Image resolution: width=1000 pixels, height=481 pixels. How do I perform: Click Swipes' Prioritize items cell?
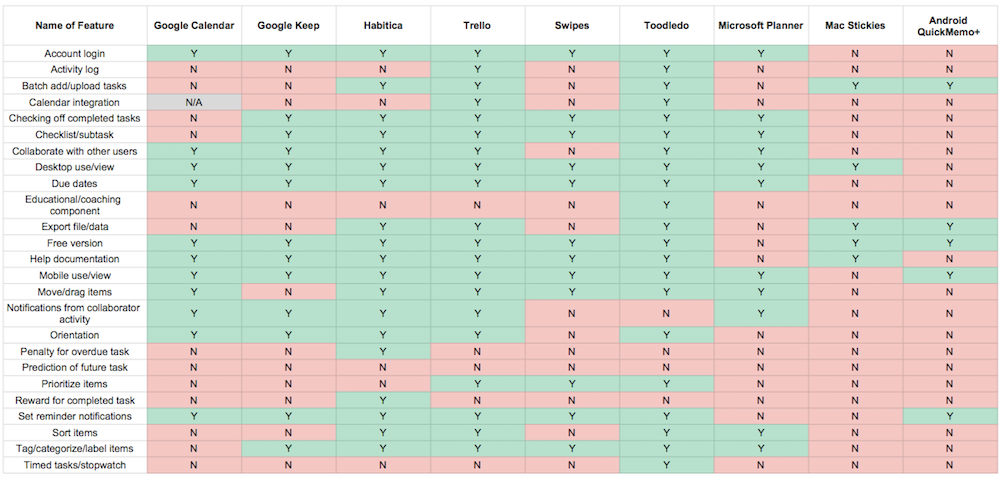(572, 384)
